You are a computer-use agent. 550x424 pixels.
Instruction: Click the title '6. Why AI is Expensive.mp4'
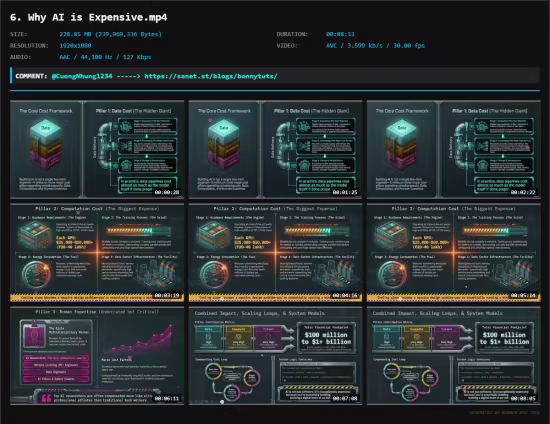[89, 17]
